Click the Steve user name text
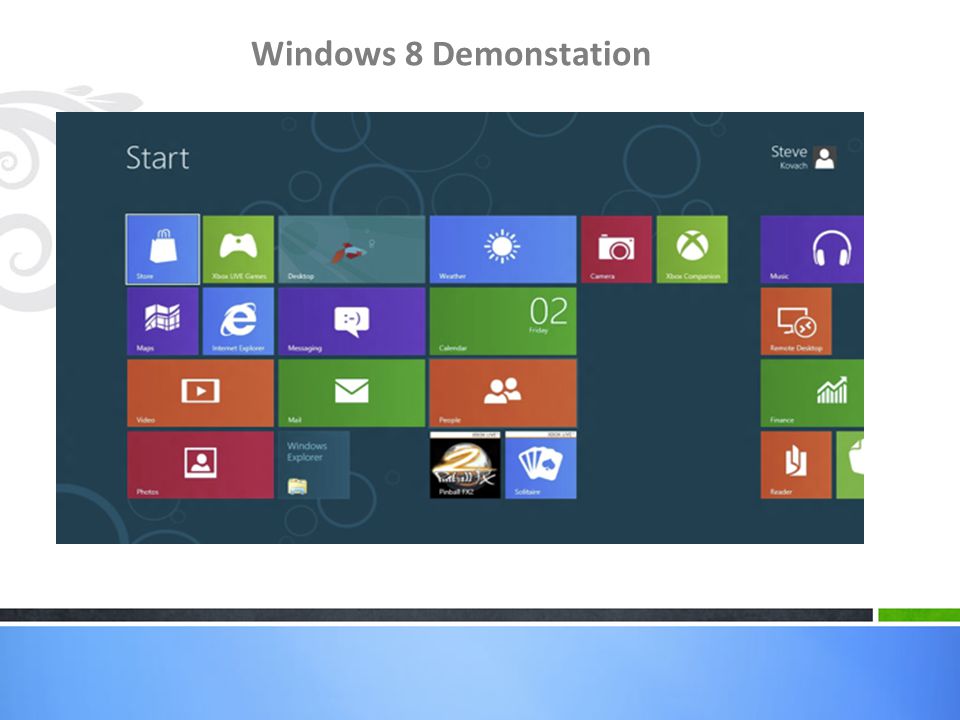The height and width of the screenshot is (720, 960). pyautogui.click(x=789, y=151)
